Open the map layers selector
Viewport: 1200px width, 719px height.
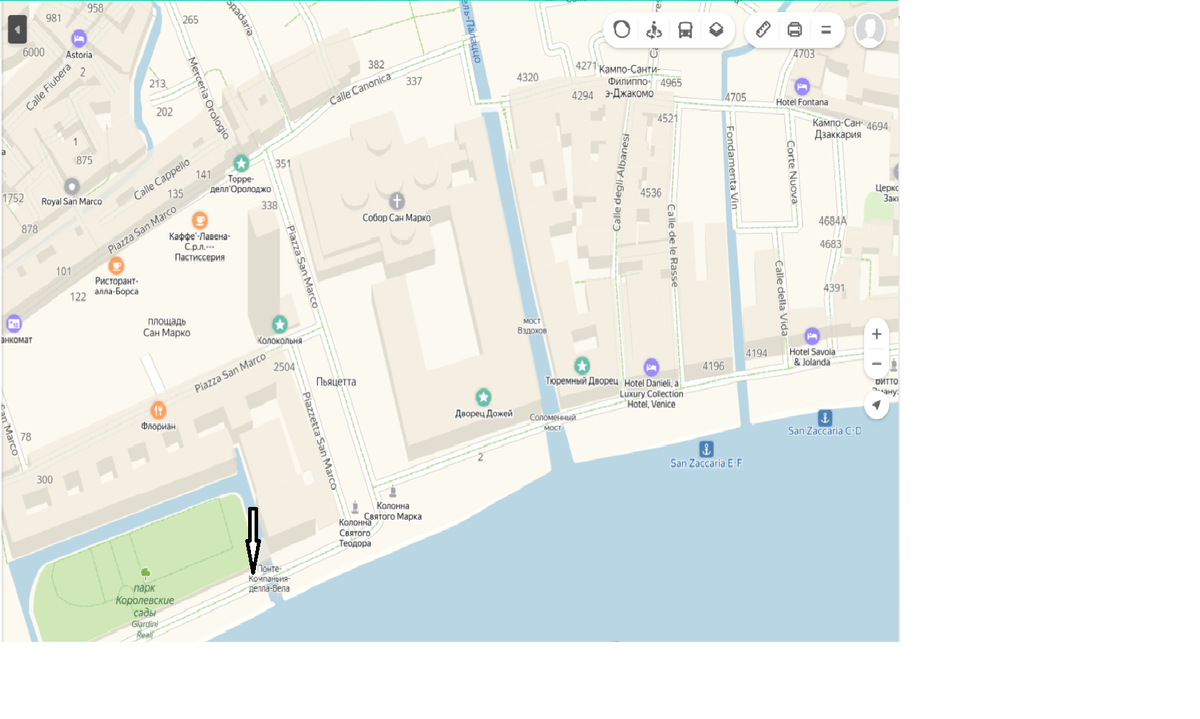[x=716, y=30]
